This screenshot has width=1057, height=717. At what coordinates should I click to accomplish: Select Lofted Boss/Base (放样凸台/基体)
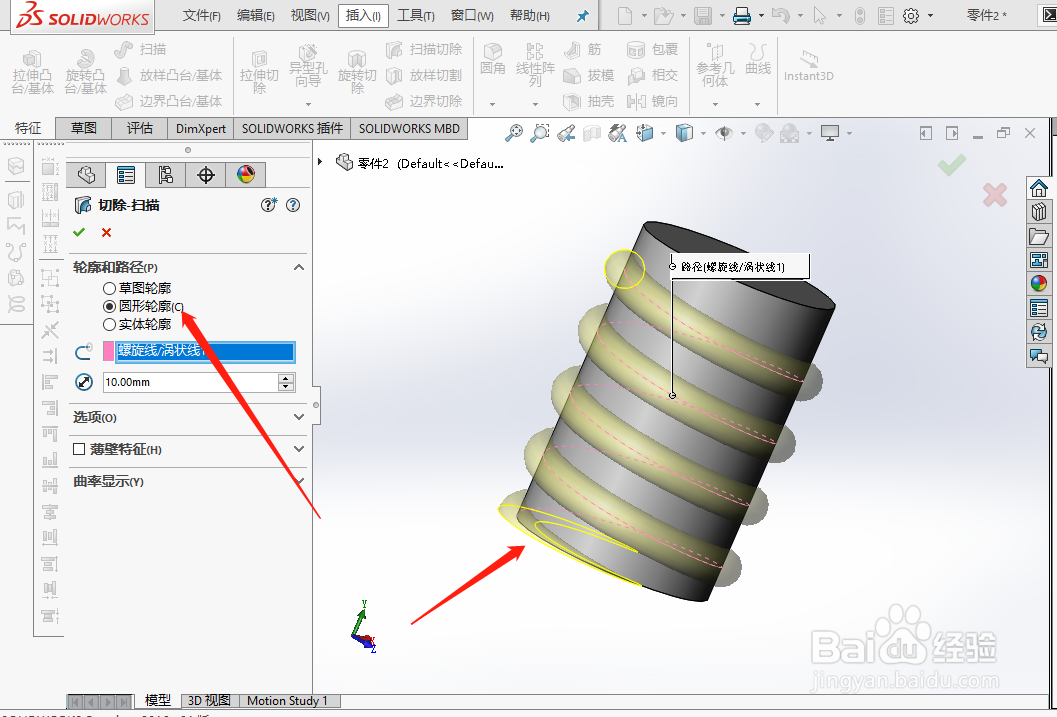click(x=169, y=75)
